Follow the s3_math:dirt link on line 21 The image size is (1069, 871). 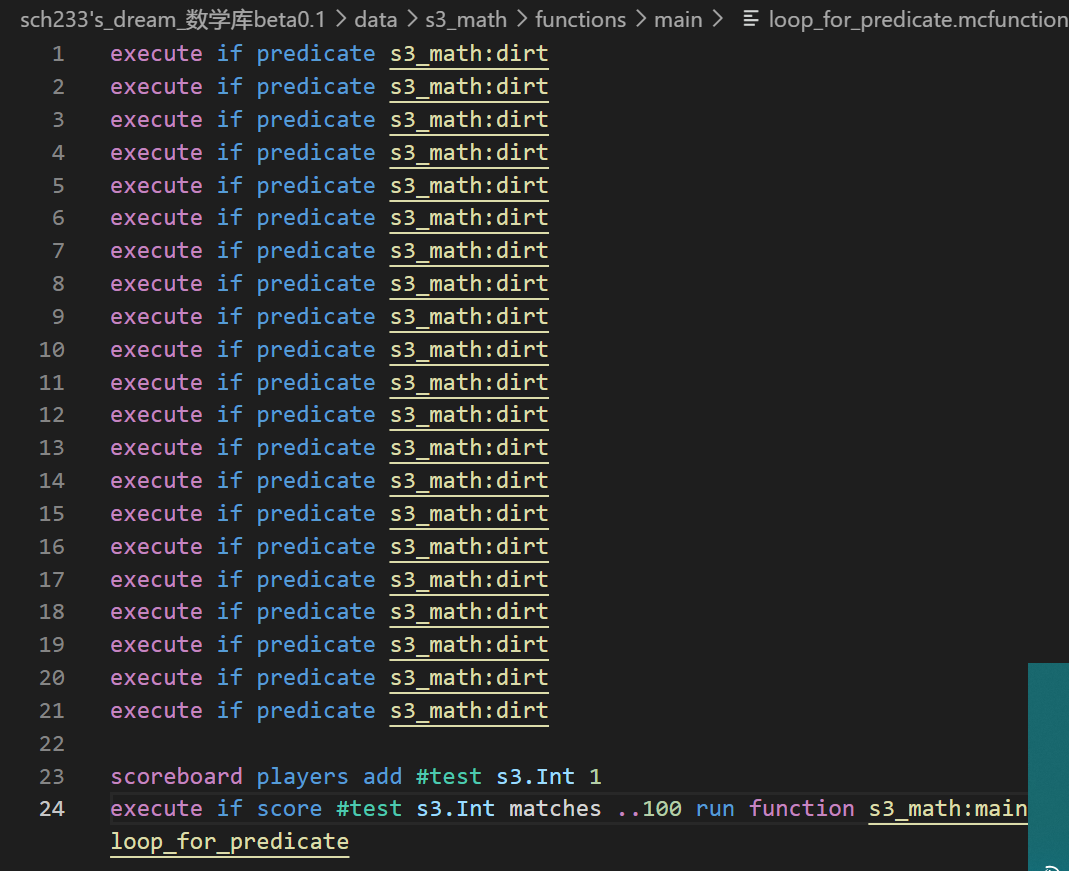coord(469,711)
